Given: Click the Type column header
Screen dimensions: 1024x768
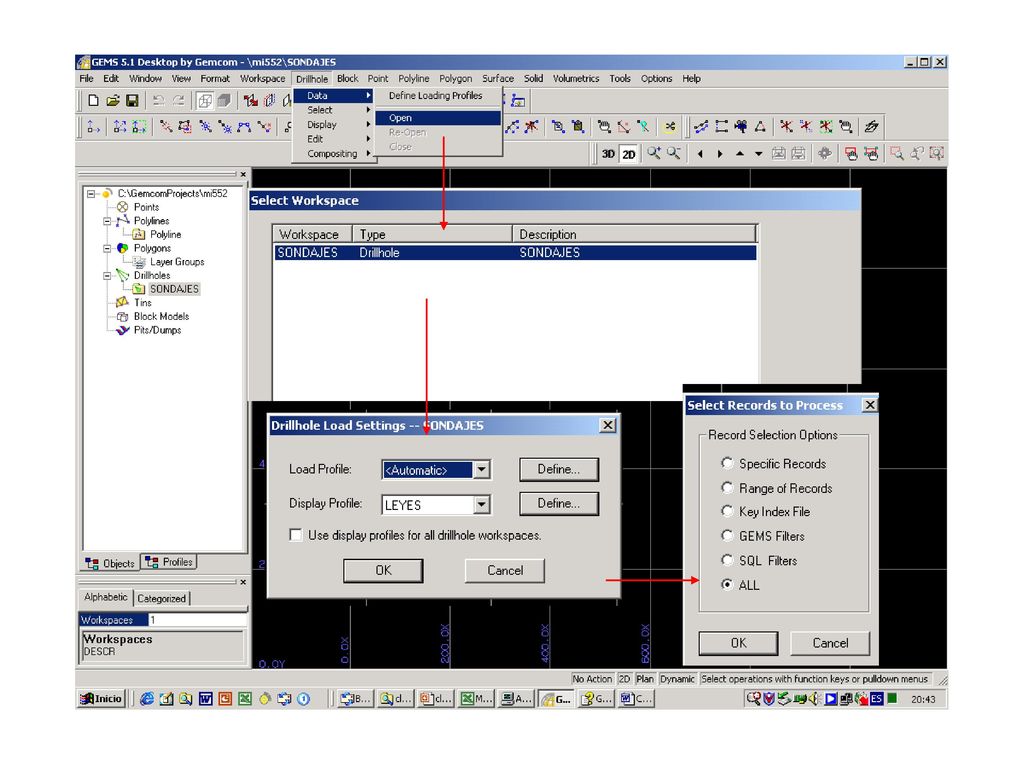Looking at the screenshot, I should click(432, 234).
